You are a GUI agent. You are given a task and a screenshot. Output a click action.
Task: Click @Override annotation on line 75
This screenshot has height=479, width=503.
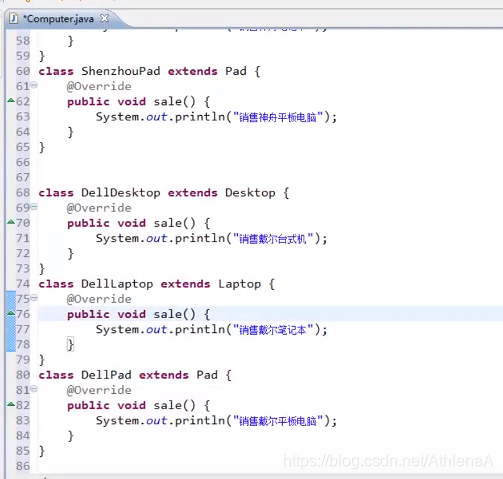(x=99, y=299)
